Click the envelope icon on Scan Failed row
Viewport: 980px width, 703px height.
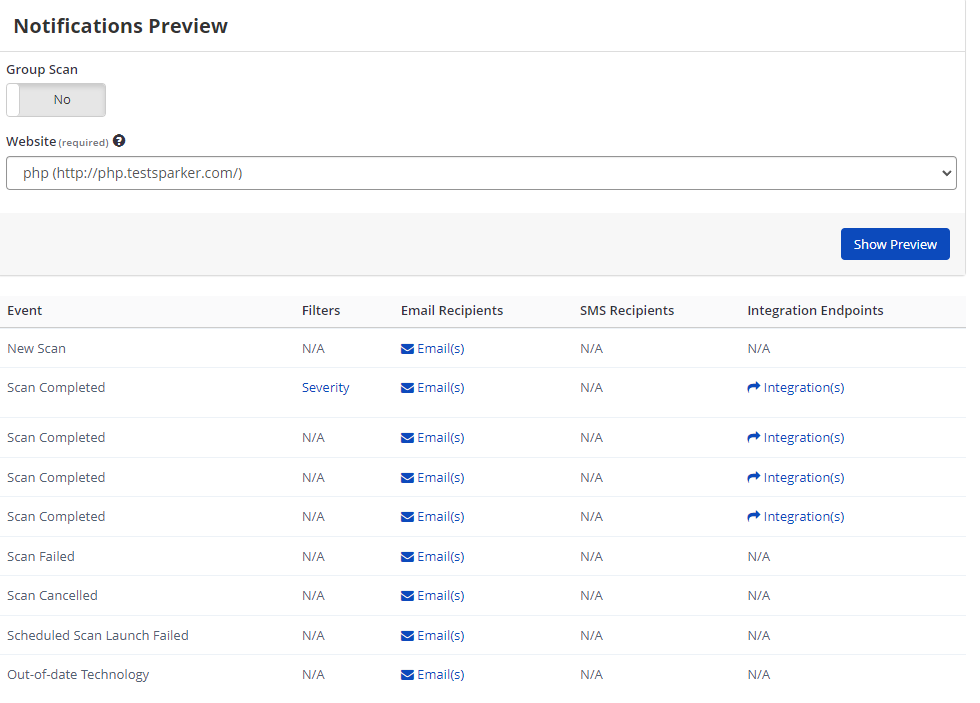[x=406, y=556]
